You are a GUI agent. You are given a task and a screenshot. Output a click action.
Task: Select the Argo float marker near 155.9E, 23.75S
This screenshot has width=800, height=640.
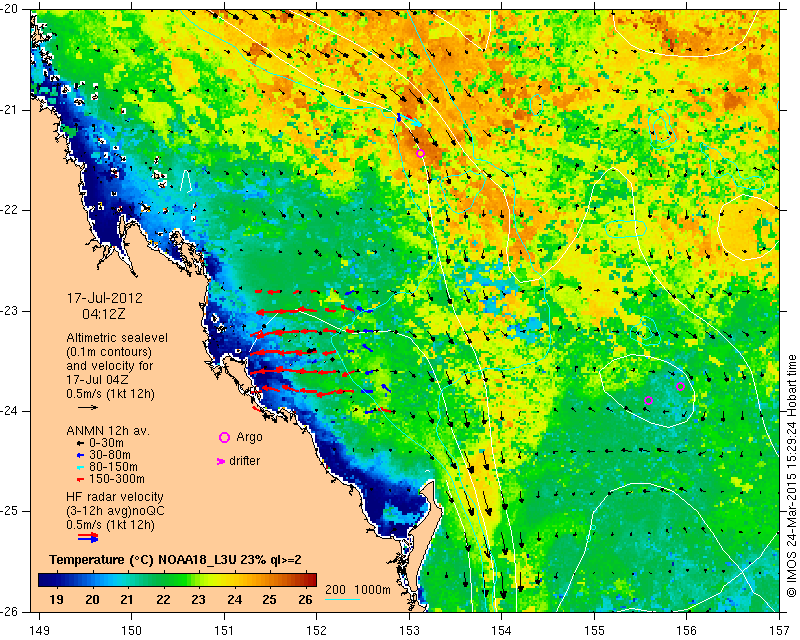680,386
